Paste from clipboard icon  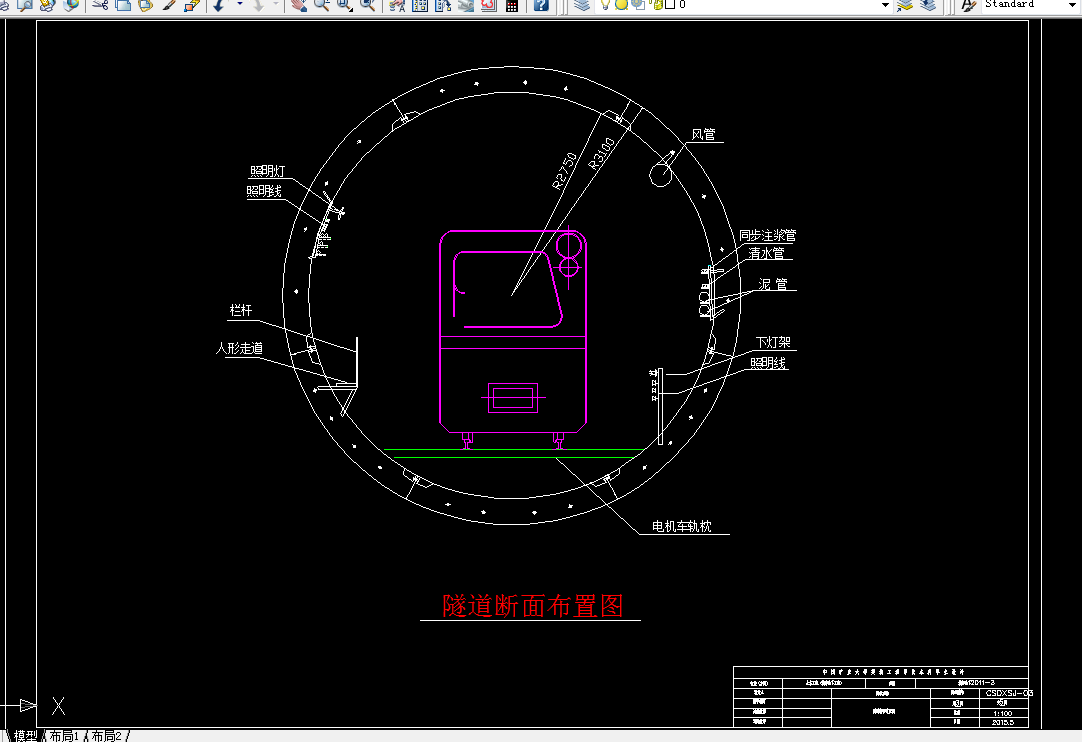(x=146, y=5)
